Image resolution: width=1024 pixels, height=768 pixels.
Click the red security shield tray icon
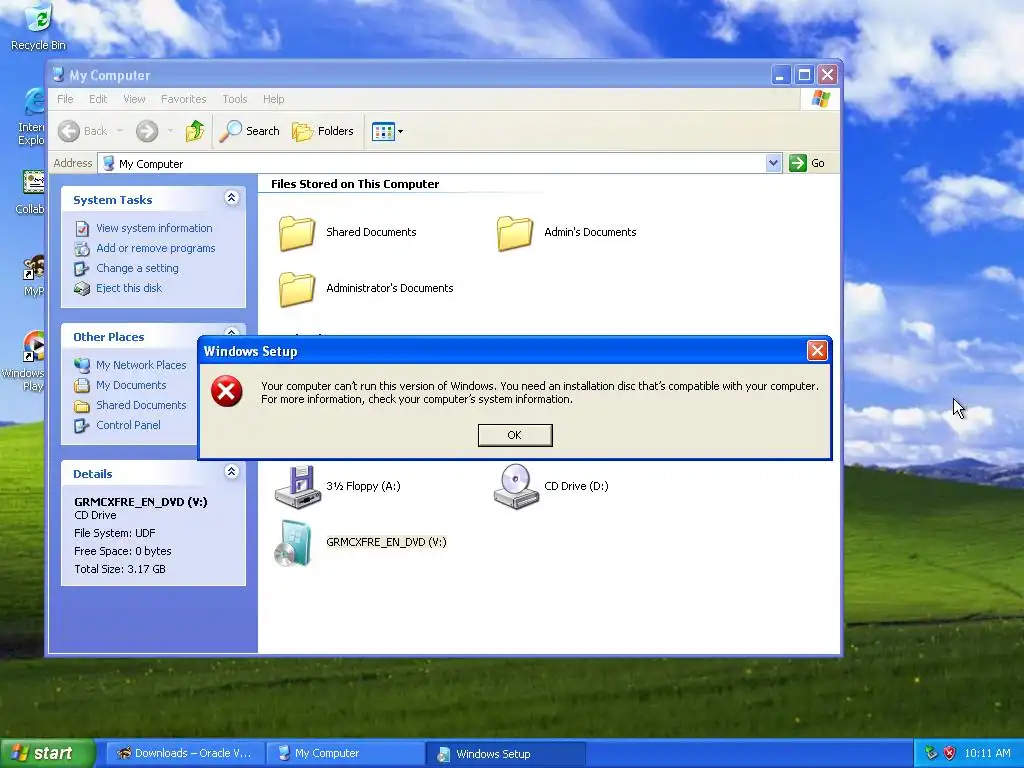950,753
